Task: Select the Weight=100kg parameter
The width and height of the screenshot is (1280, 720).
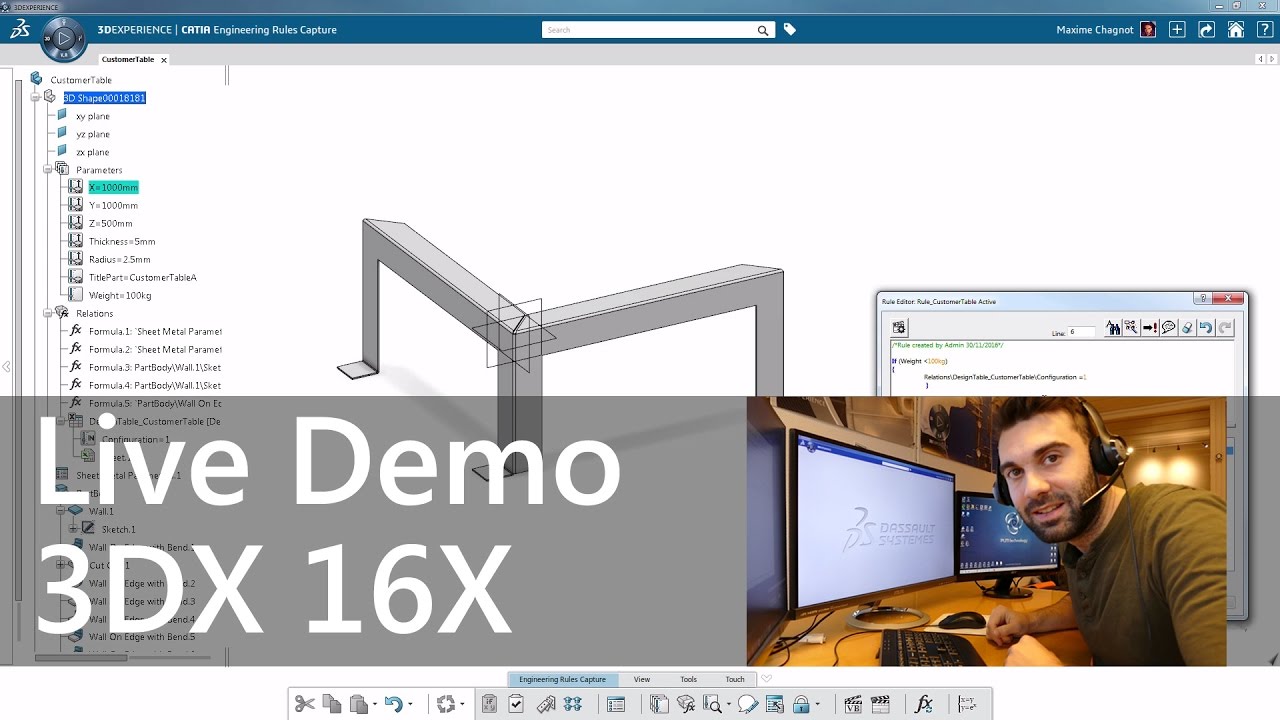Action: pos(120,295)
